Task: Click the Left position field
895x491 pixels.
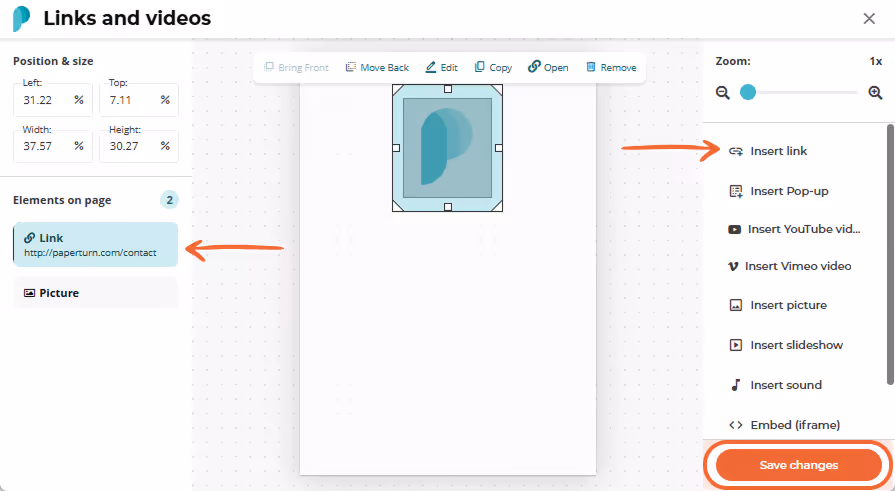Action: tap(53, 100)
